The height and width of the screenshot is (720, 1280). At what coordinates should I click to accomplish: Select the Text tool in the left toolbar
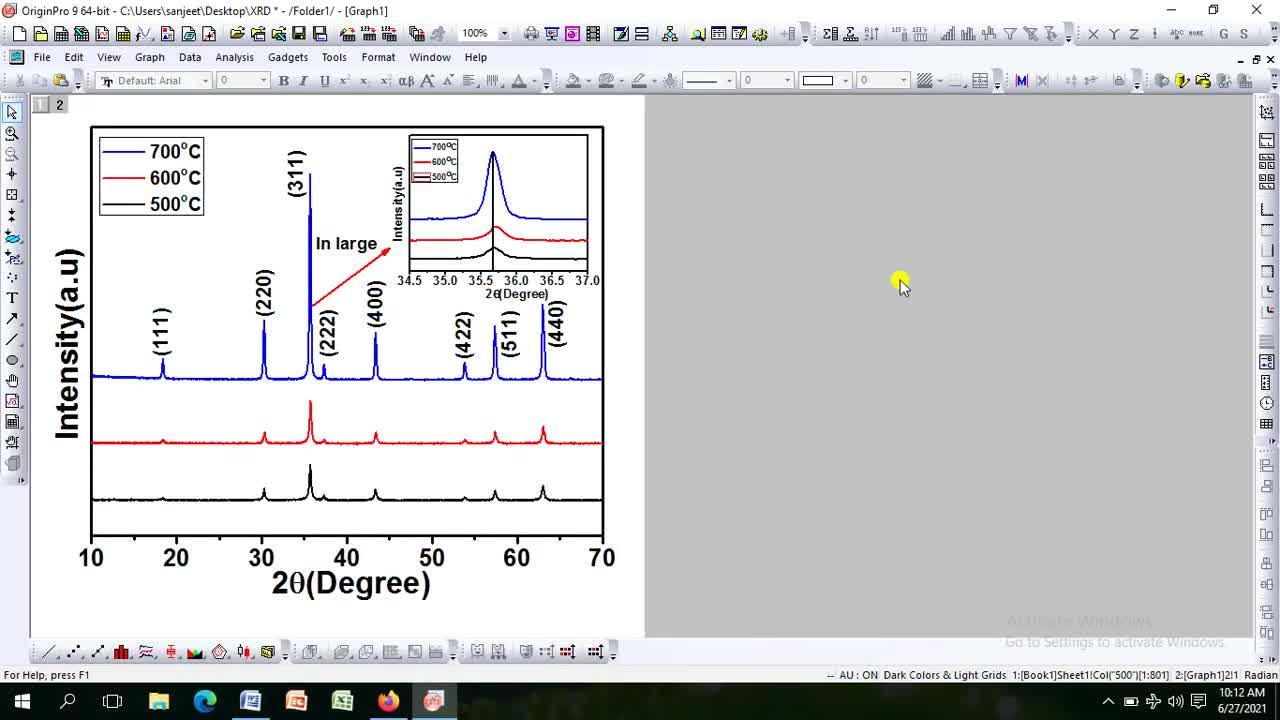click(x=12, y=296)
